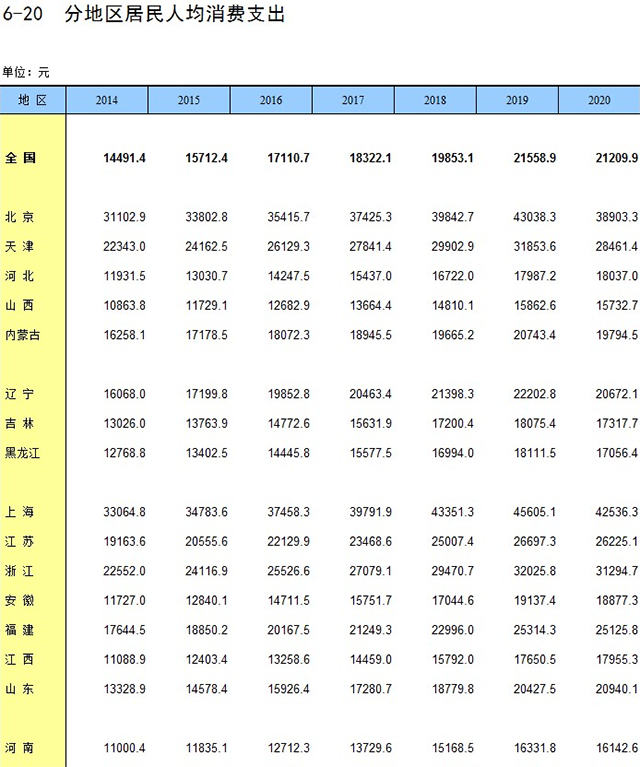
Task: Click Liaoning 2016 value 19852.8
Action: coord(288,394)
